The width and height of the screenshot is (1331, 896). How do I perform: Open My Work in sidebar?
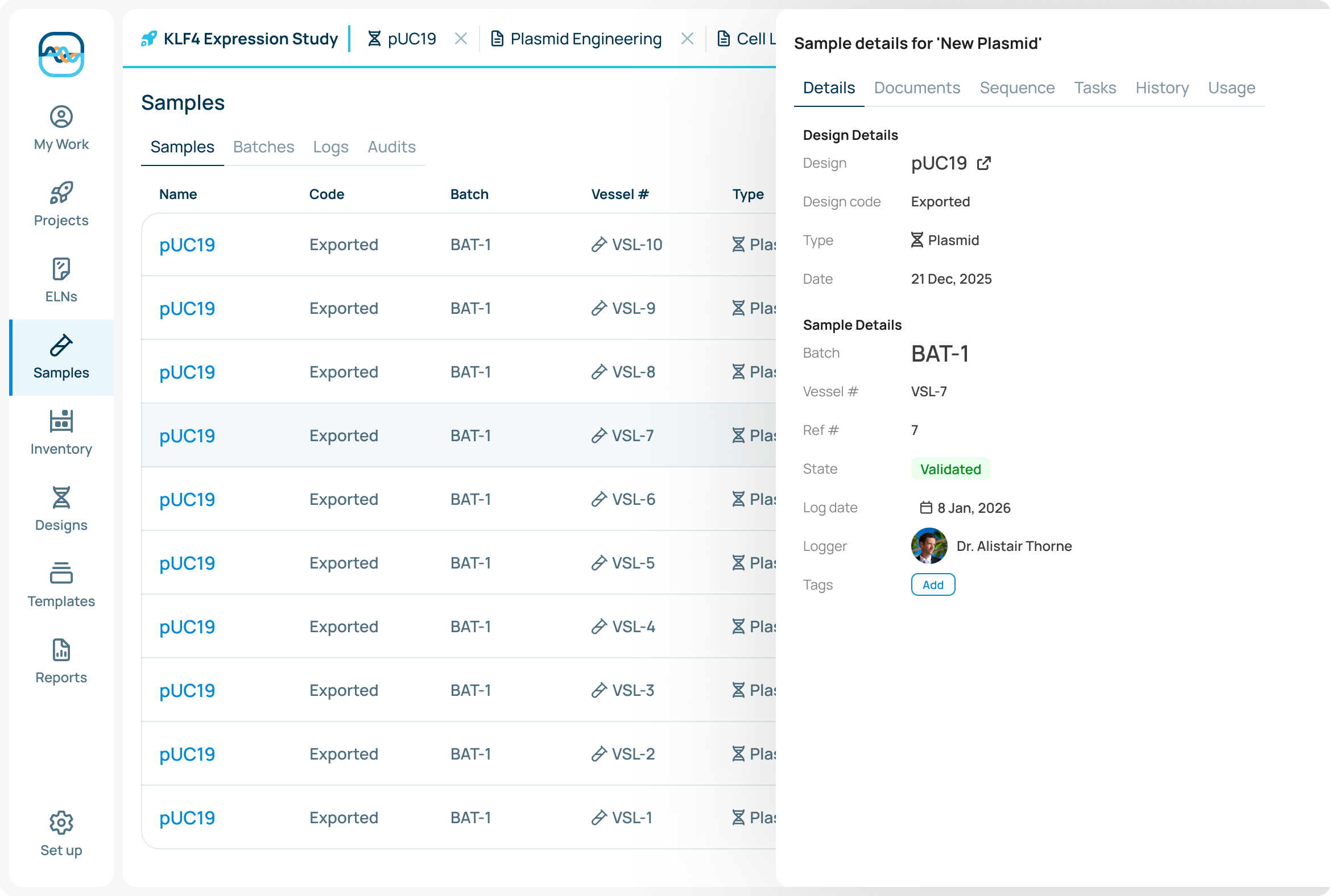pos(61,128)
